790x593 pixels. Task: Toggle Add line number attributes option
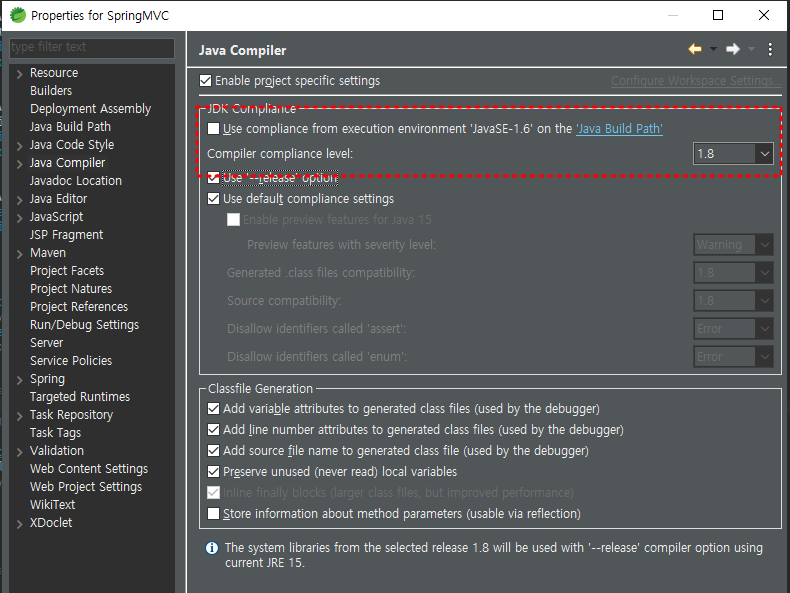214,430
